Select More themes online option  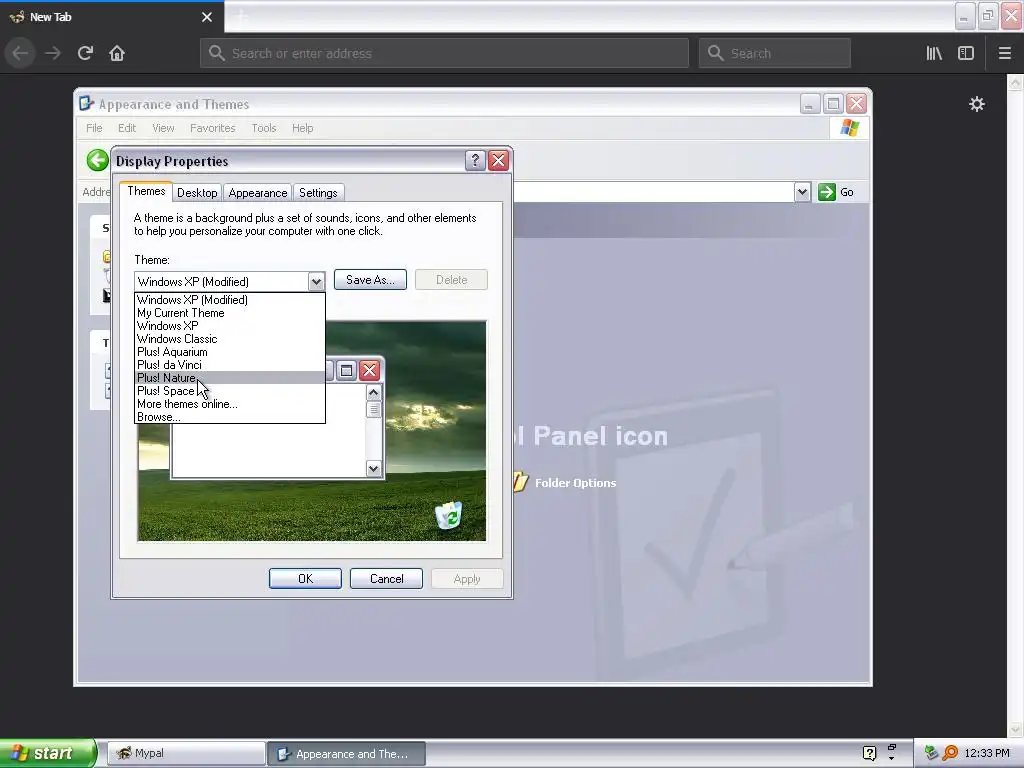coord(229,404)
